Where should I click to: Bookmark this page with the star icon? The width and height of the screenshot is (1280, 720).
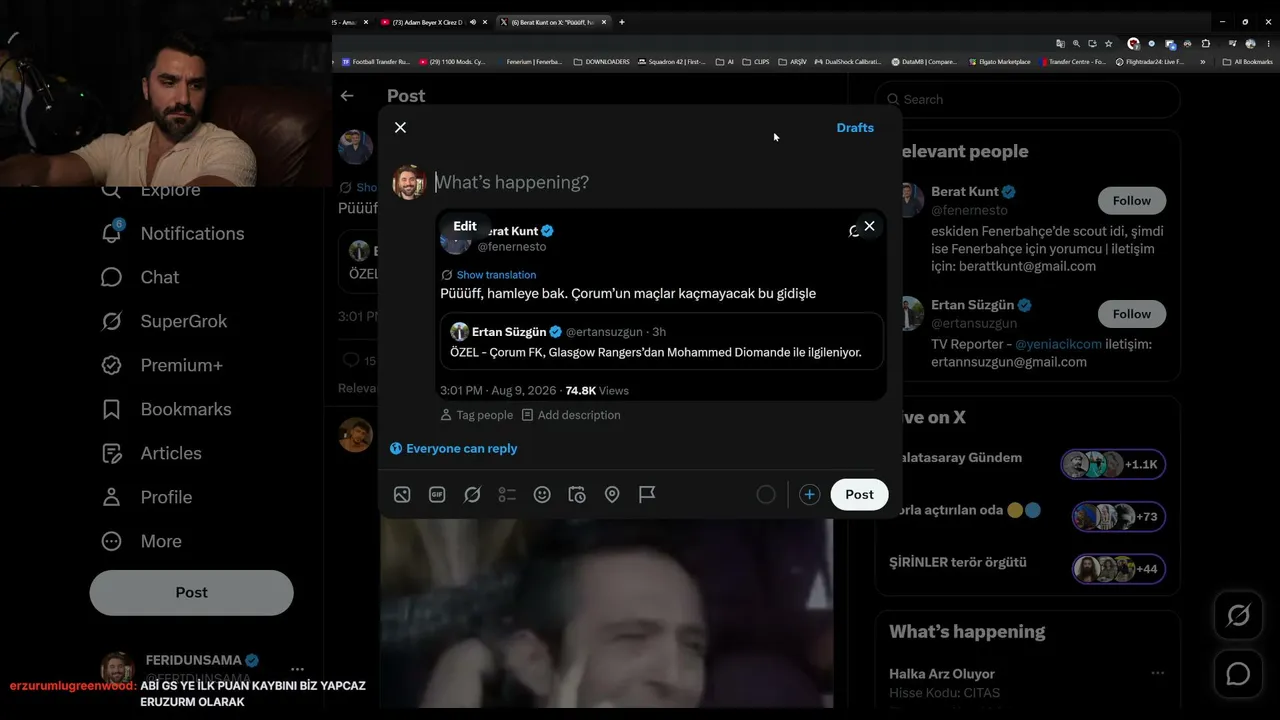[x=1108, y=44]
